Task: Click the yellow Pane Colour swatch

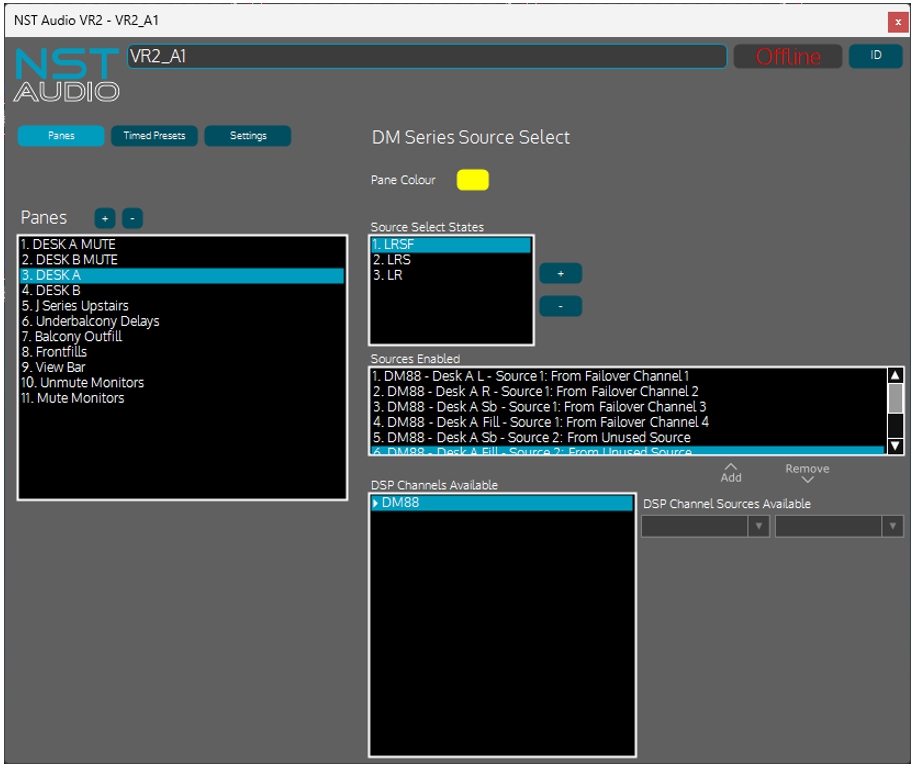Action: (x=472, y=180)
